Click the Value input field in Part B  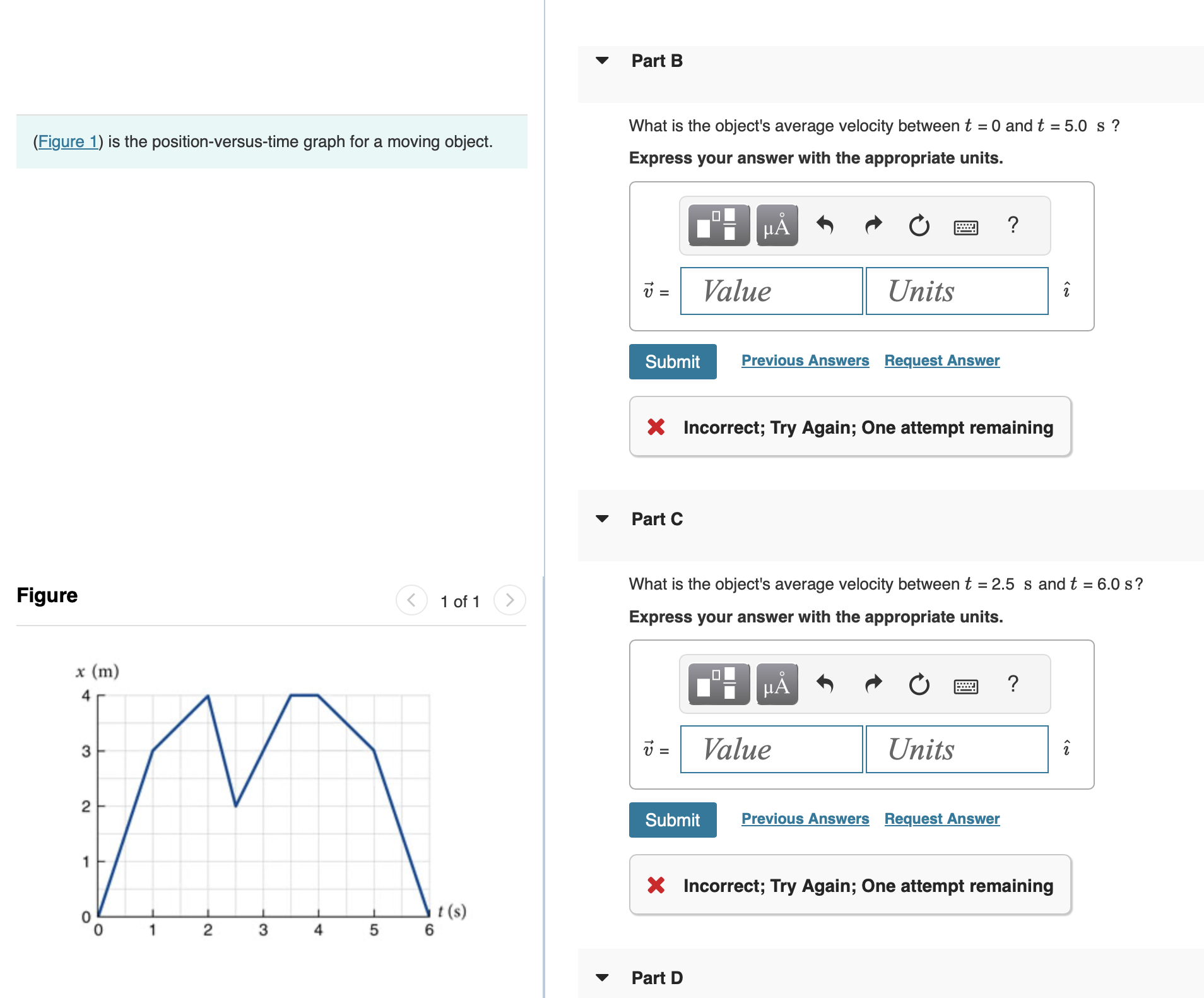point(770,290)
